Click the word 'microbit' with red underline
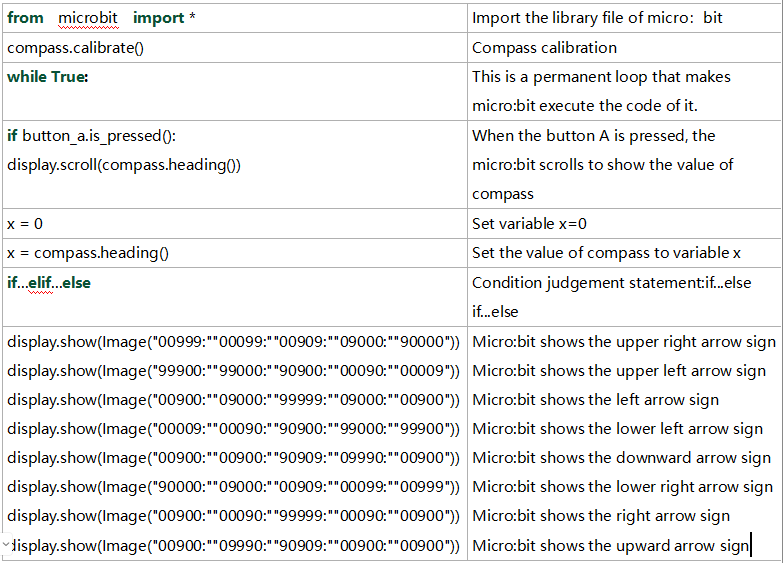 coord(88,18)
